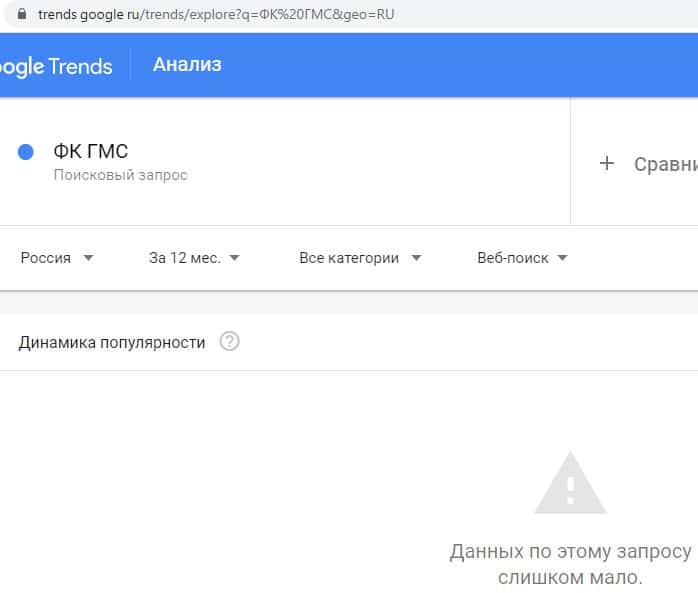The width and height of the screenshot is (698, 593).
Task: Switch to the Анализ tab
Action: [x=187, y=65]
